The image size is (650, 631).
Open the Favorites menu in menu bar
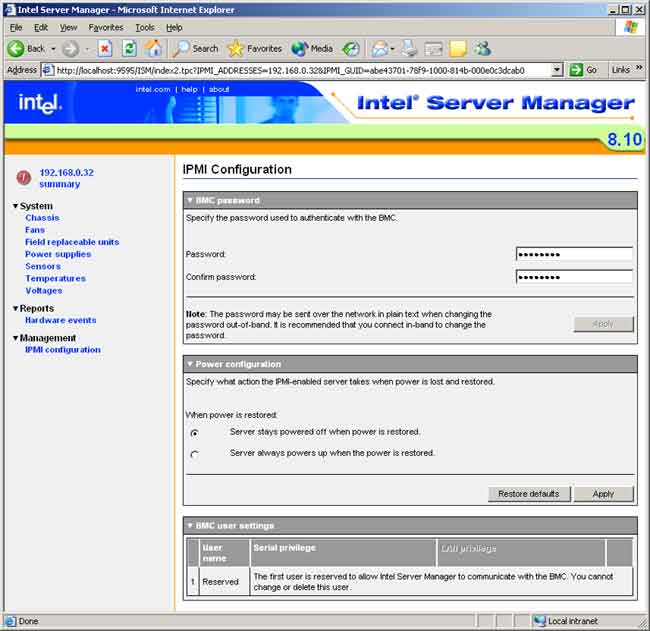tap(106, 27)
